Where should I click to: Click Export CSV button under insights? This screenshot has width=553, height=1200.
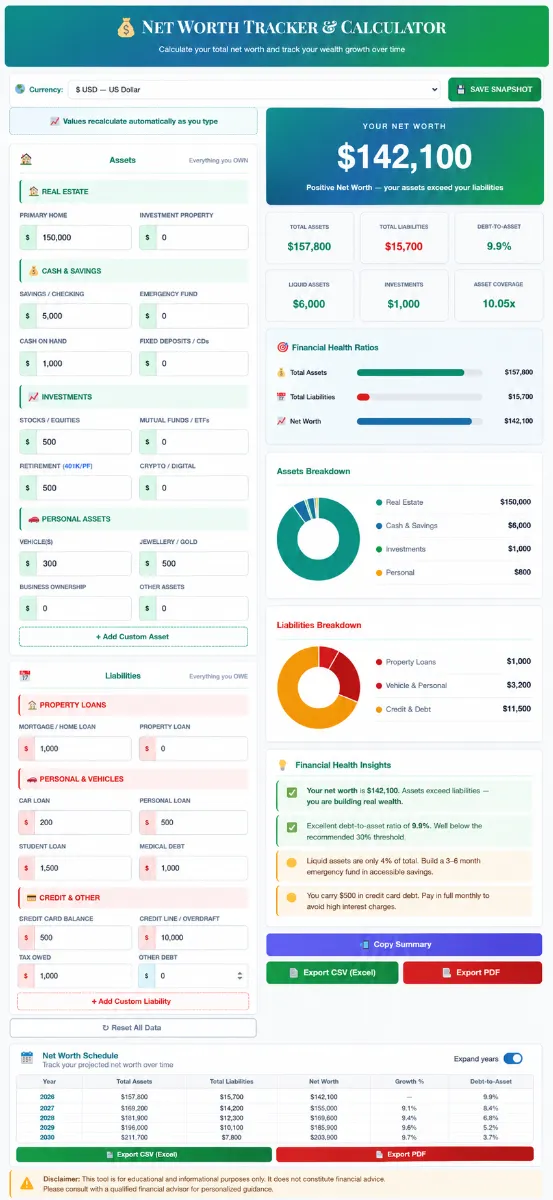coord(332,973)
